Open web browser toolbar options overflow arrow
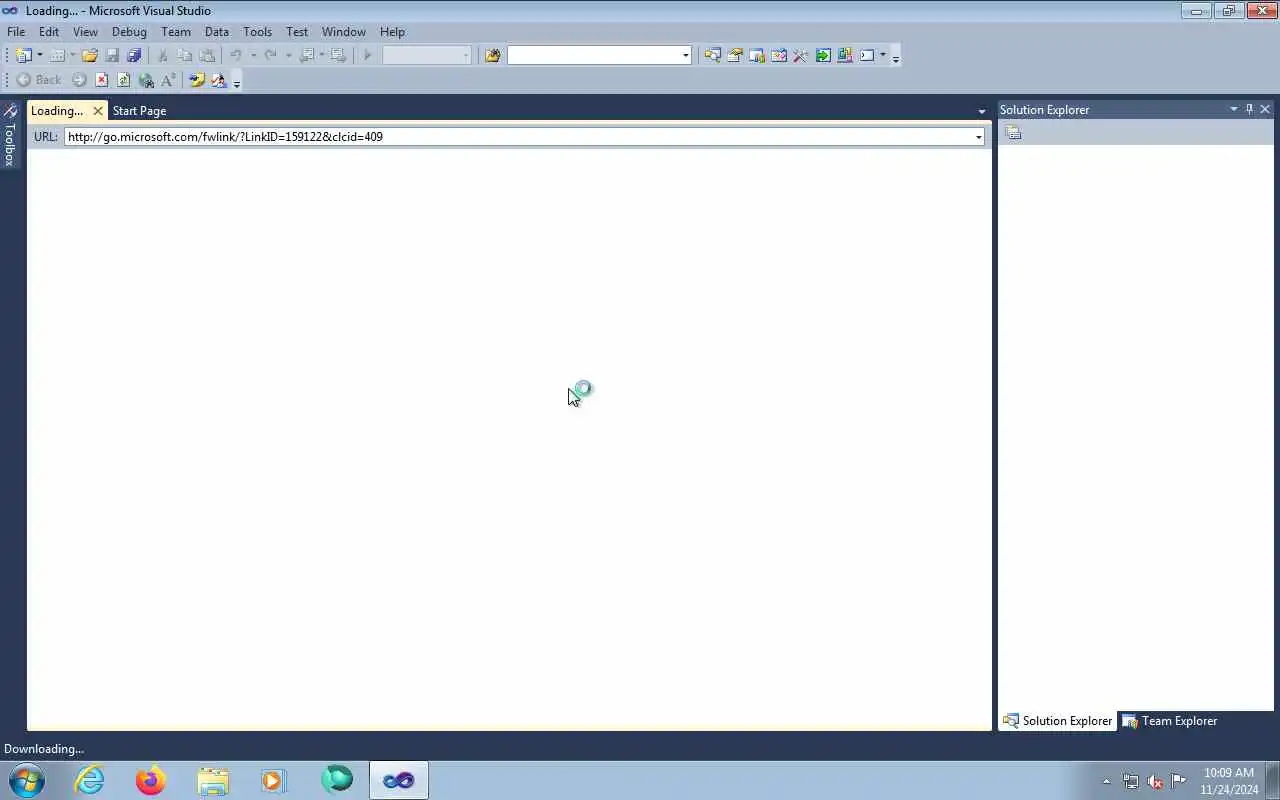The width and height of the screenshot is (1280, 800). point(236,81)
